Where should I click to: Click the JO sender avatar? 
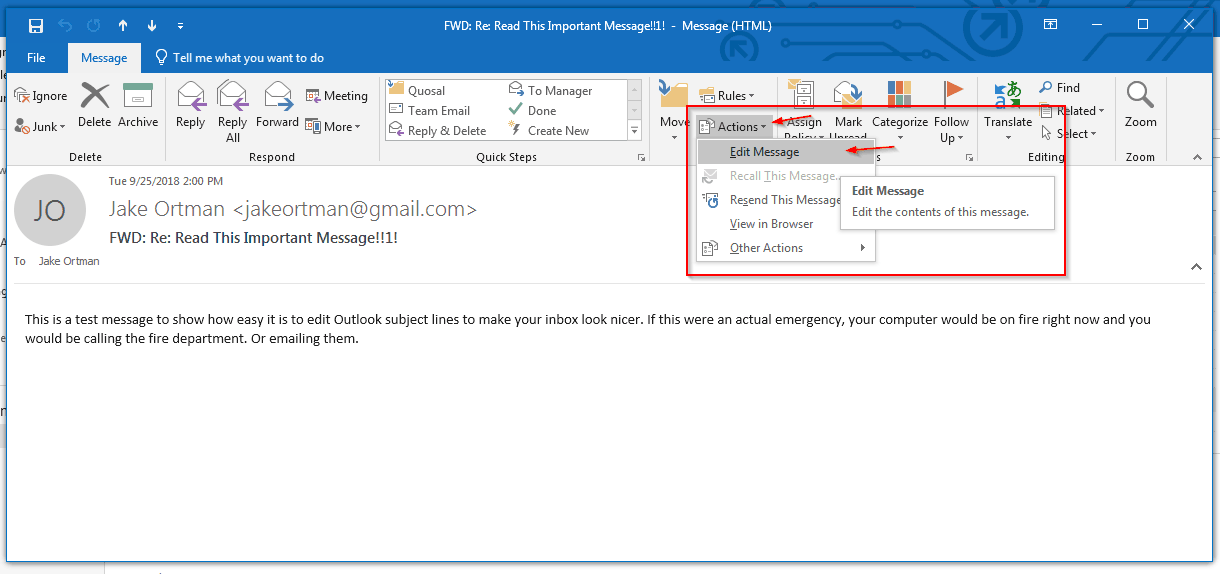[x=50, y=210]
